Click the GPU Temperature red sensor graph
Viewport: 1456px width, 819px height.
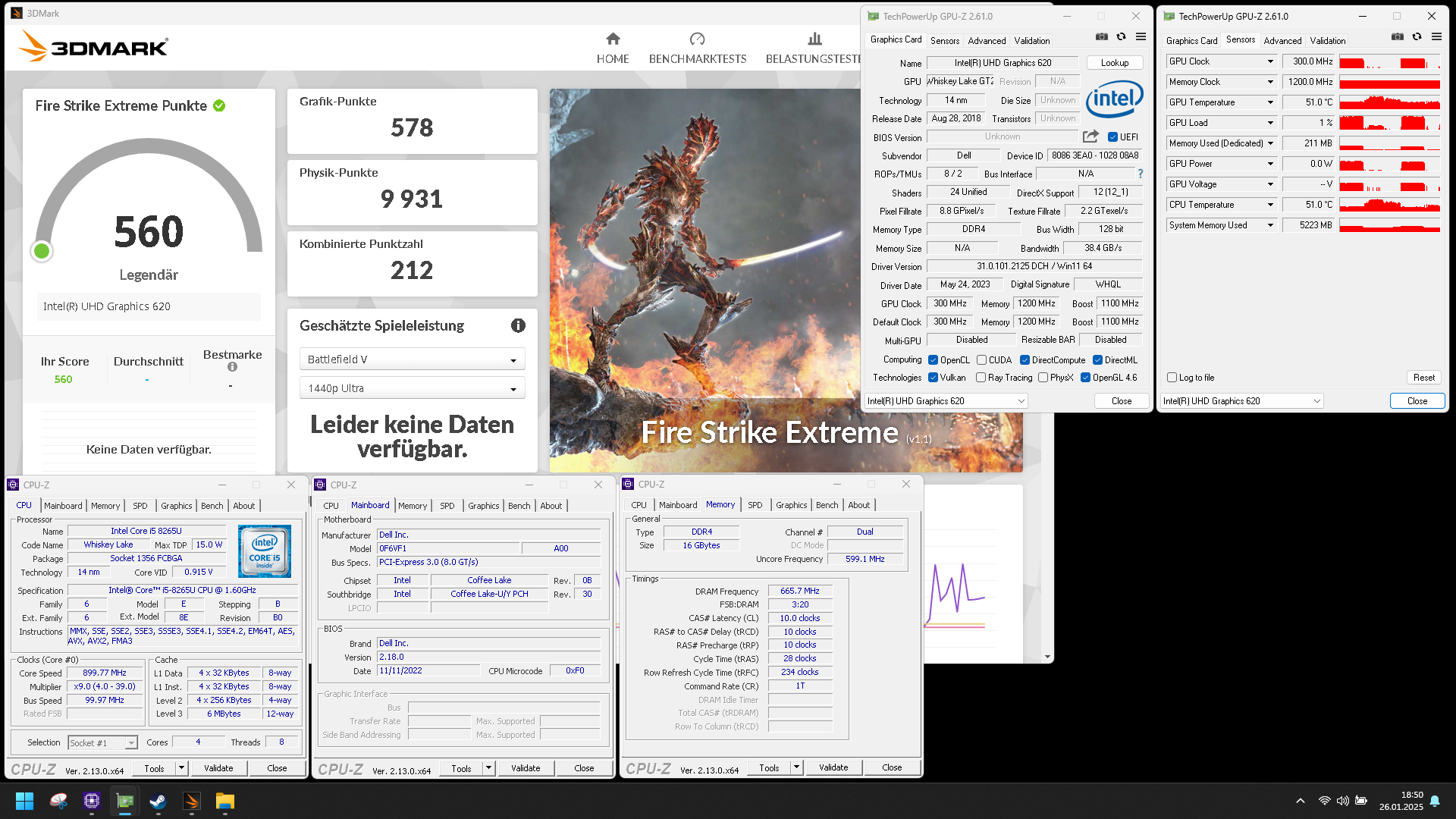pyautogui.click(x=1389, y=102)
